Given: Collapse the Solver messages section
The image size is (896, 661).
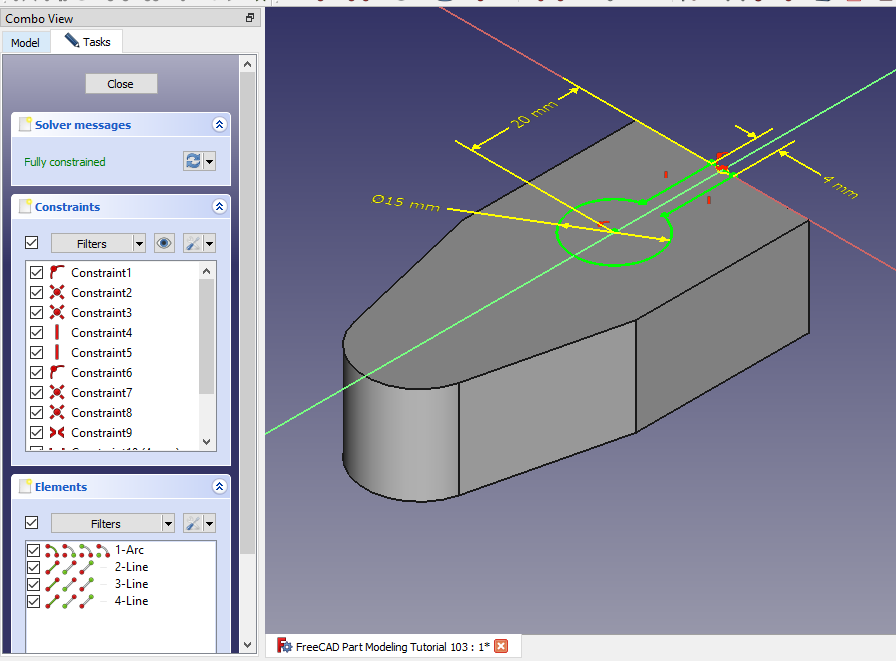Looking at the screenshot, I should coord(219,125).
